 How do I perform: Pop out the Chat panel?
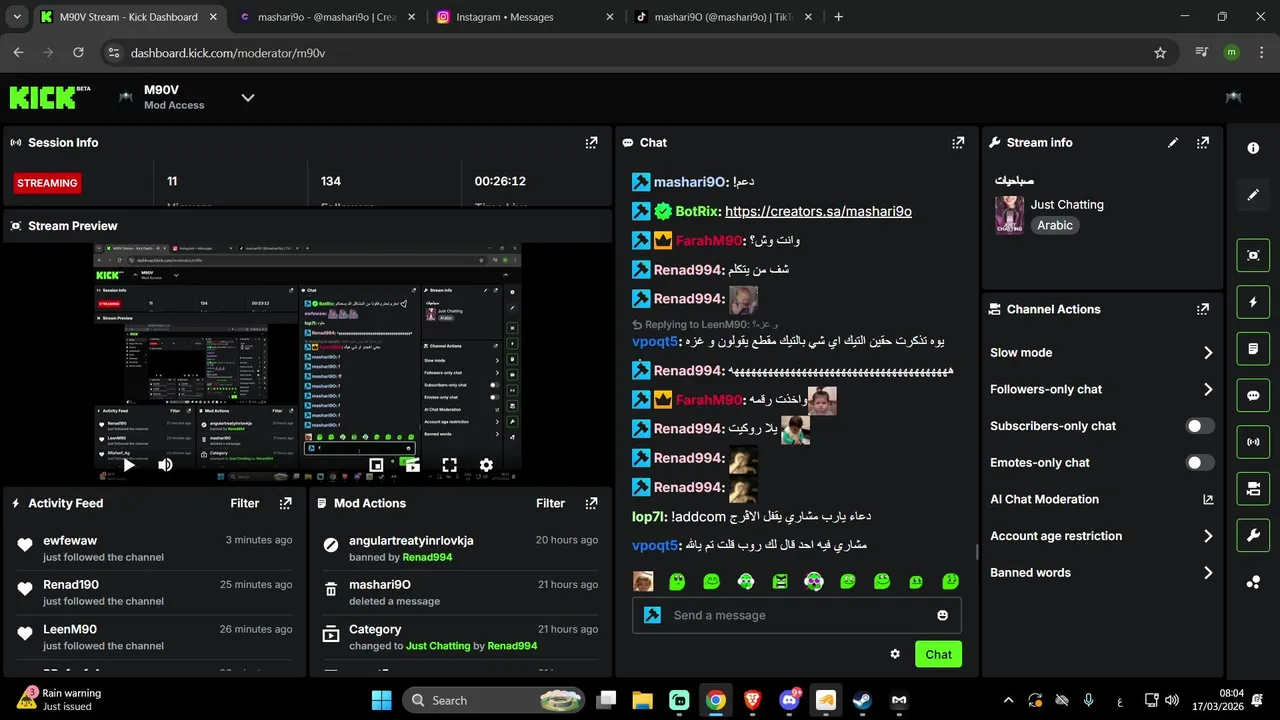click(958, 143)
